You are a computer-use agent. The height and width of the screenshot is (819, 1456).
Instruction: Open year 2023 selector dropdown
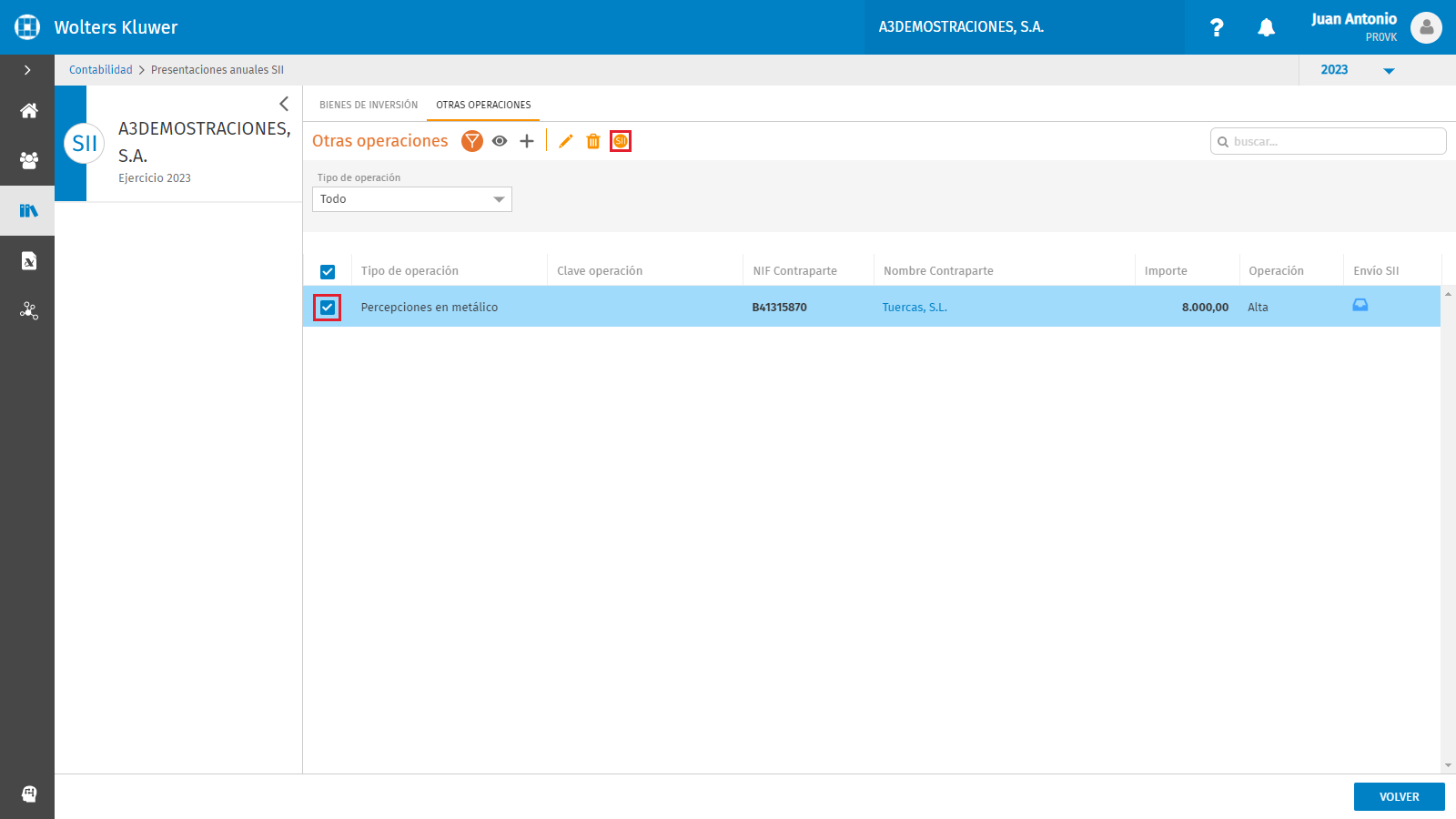pyautogui.click(x=1358, y=70)
